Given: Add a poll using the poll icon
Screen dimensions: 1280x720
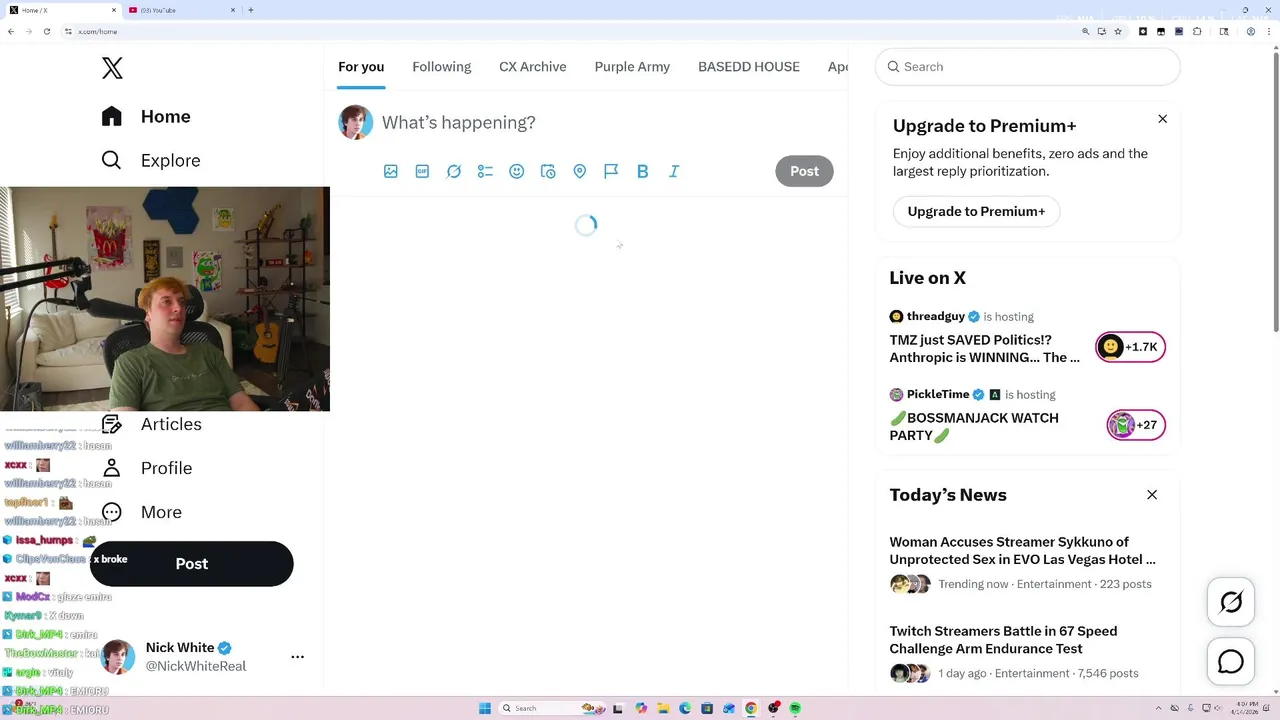Looking at the screenshot, I should click(x=485, y=171).
